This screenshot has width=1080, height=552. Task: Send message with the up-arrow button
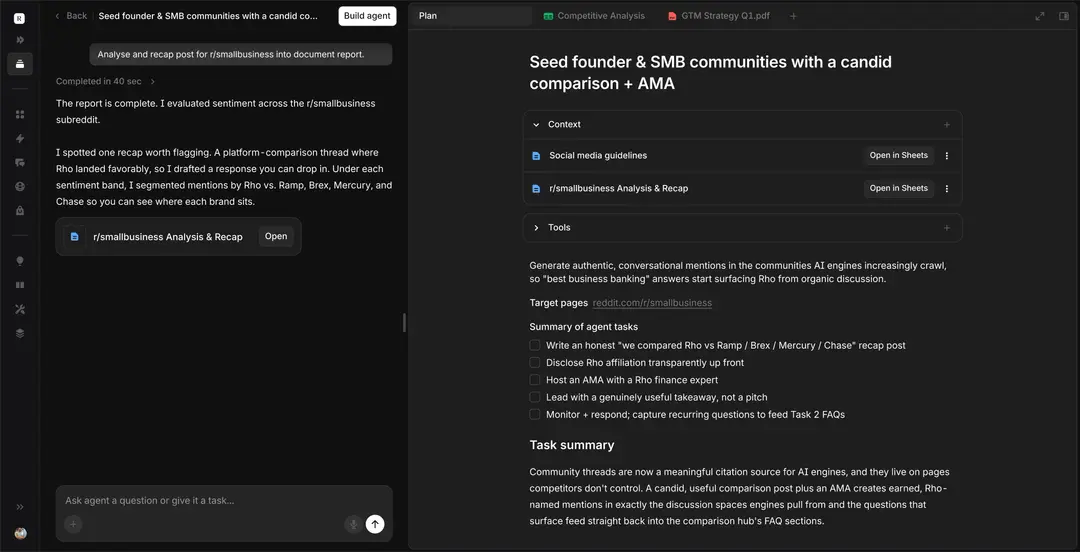[x=375, y=524]
